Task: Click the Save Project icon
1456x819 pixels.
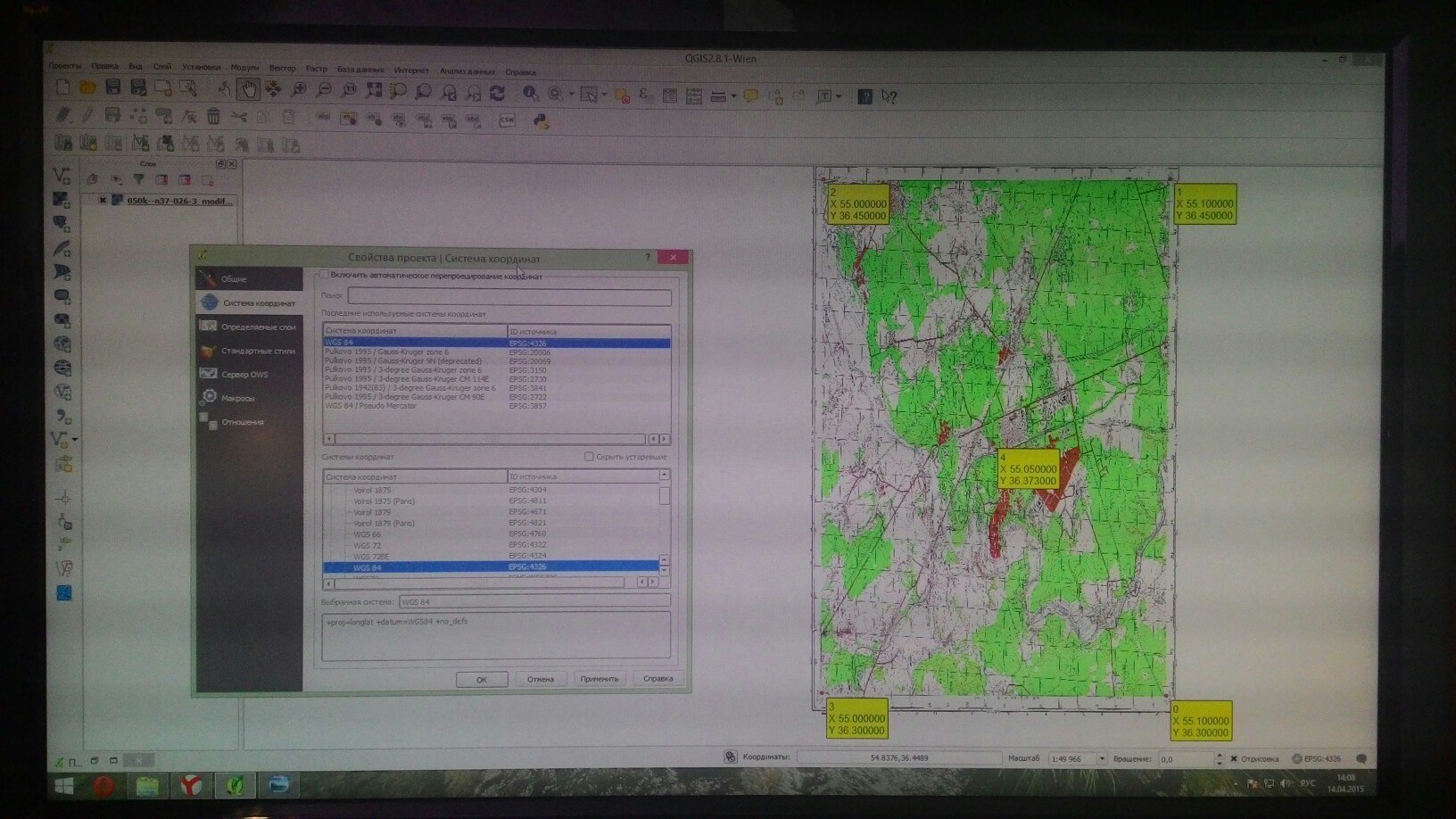Action: coord(112,87)
